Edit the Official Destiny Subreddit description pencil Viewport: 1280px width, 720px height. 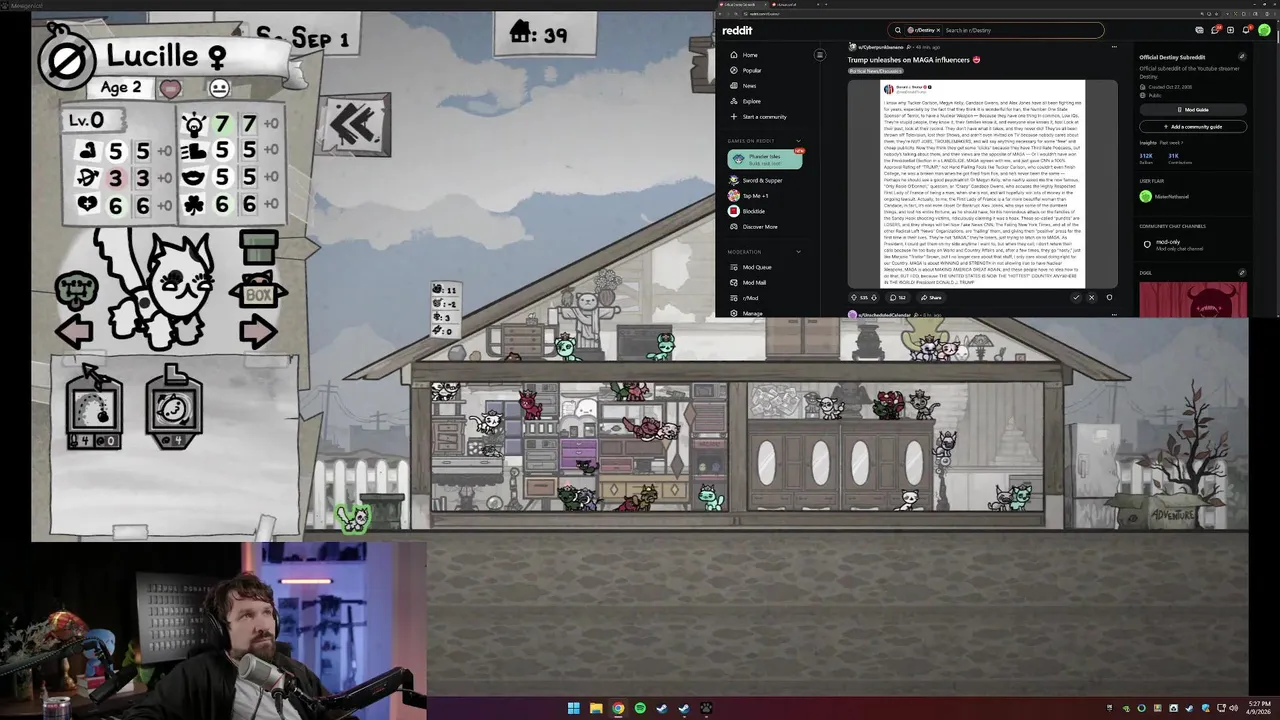(x=1242, y=57)
